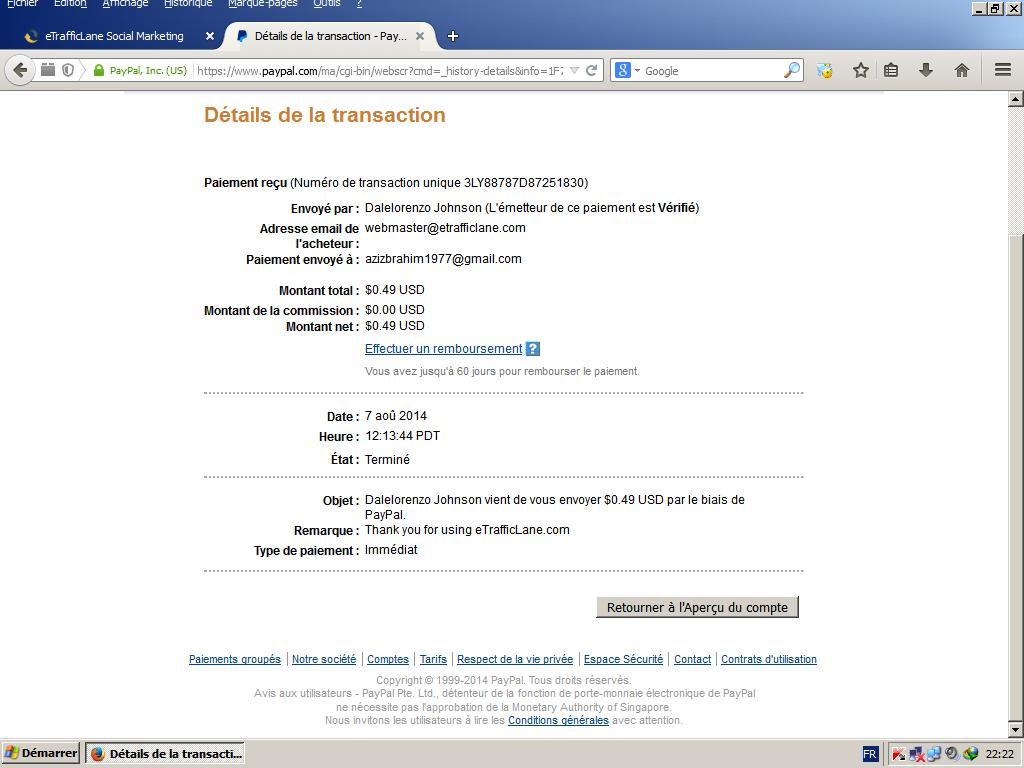
Task: Select the Détails de la transaction tab
Action: [330, 37]
